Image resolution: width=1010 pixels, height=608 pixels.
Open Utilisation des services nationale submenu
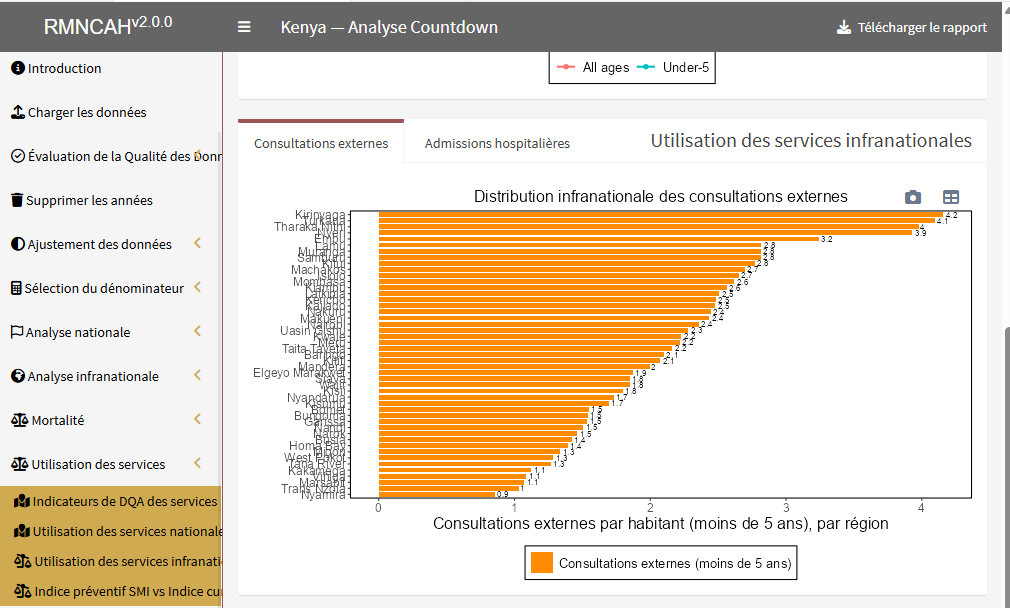point(127,531)
